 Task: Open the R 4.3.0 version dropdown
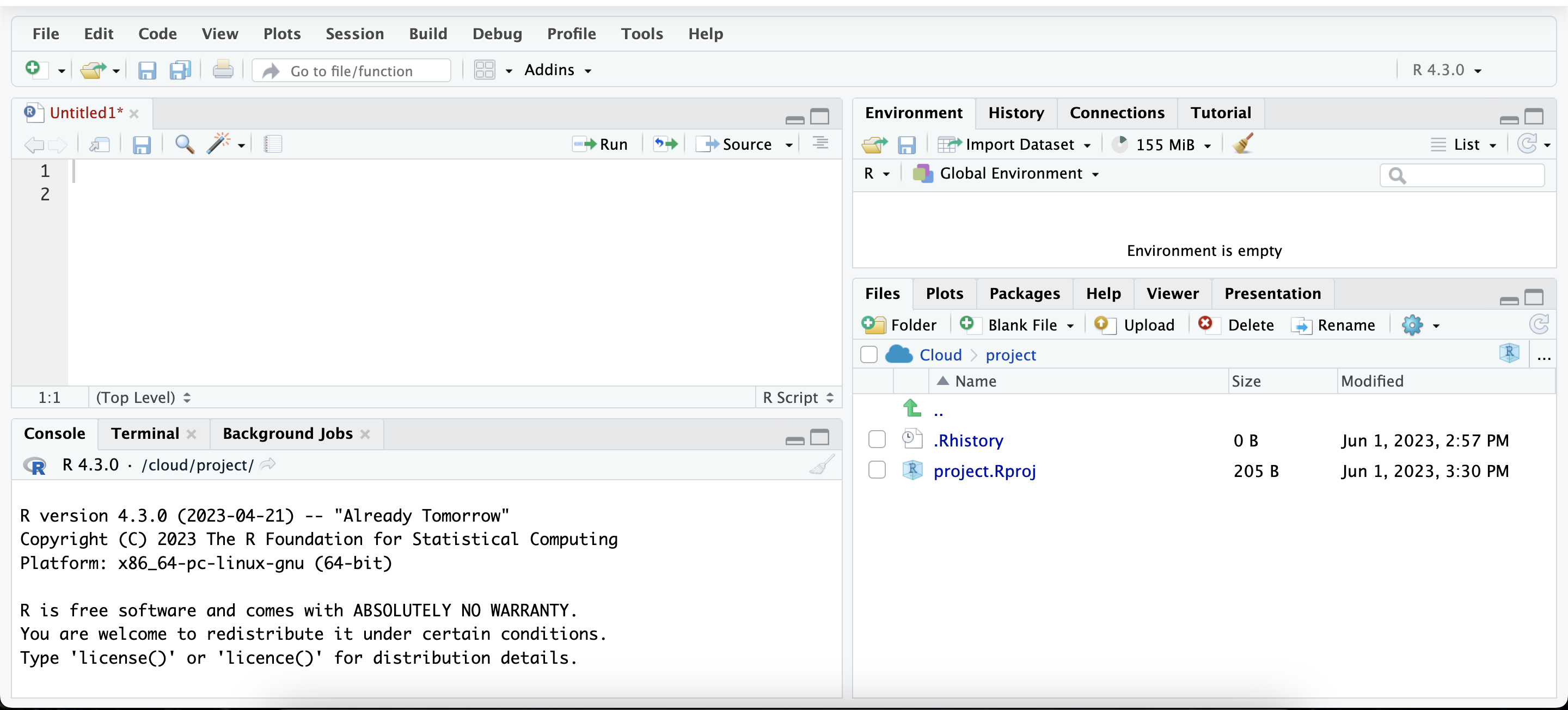[x=1446, y=69]
